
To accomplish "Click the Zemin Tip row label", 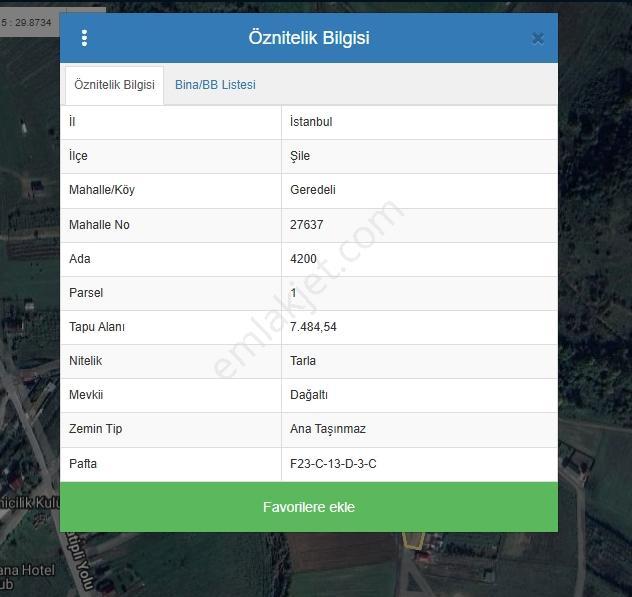I will pos(96,429).
